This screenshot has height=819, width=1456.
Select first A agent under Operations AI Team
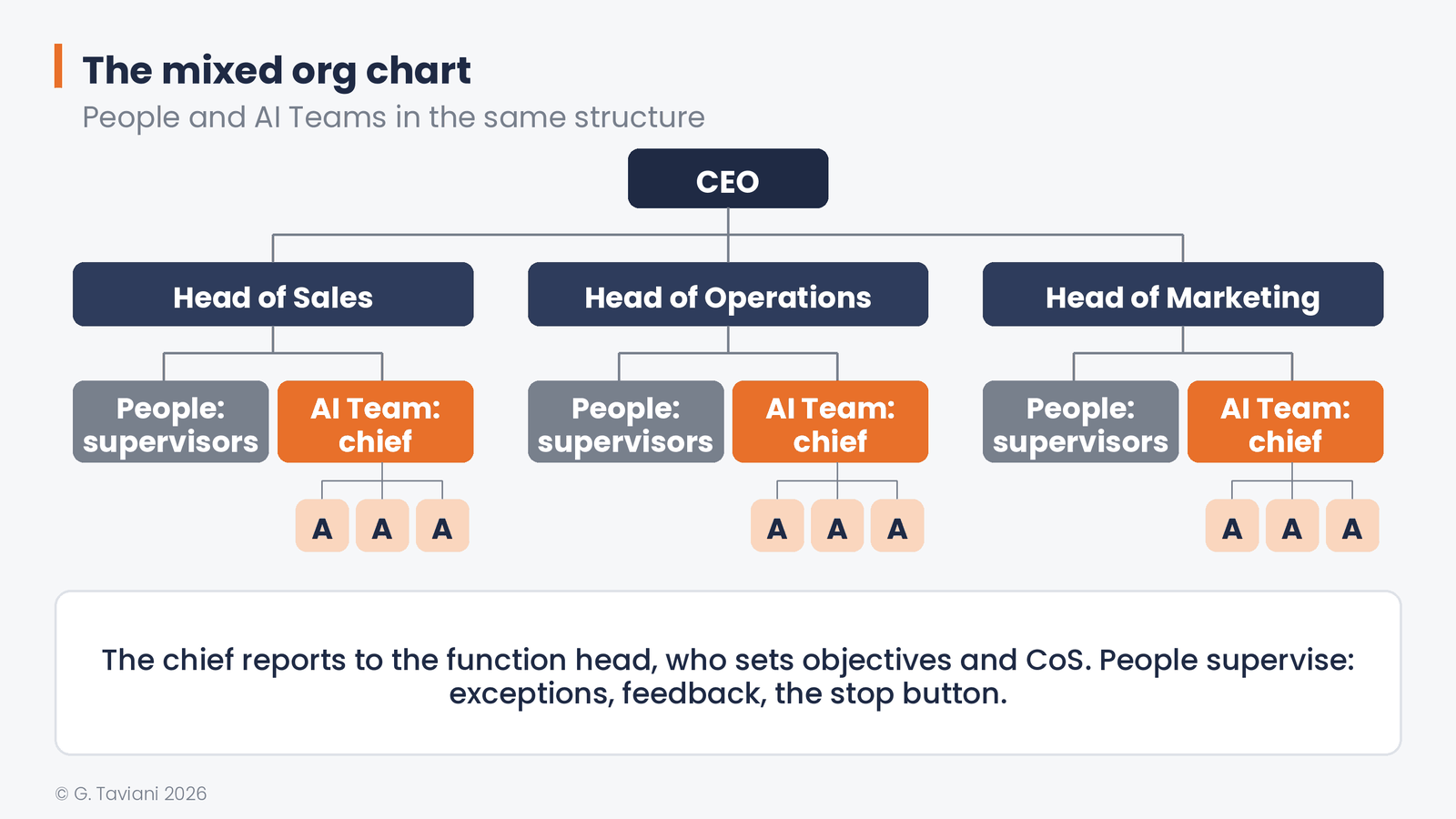777,526
